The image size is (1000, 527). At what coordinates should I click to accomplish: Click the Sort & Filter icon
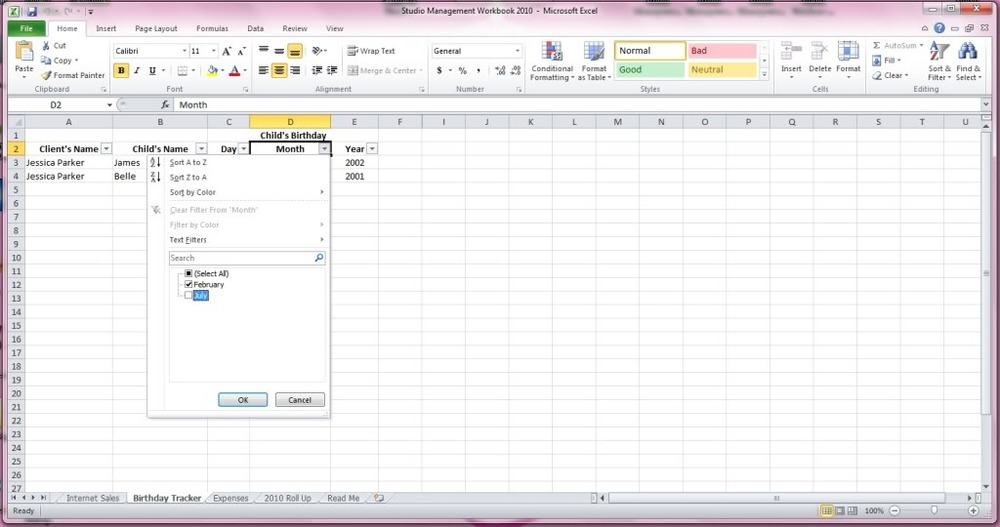pyautogui.click(x=939, y=60)
